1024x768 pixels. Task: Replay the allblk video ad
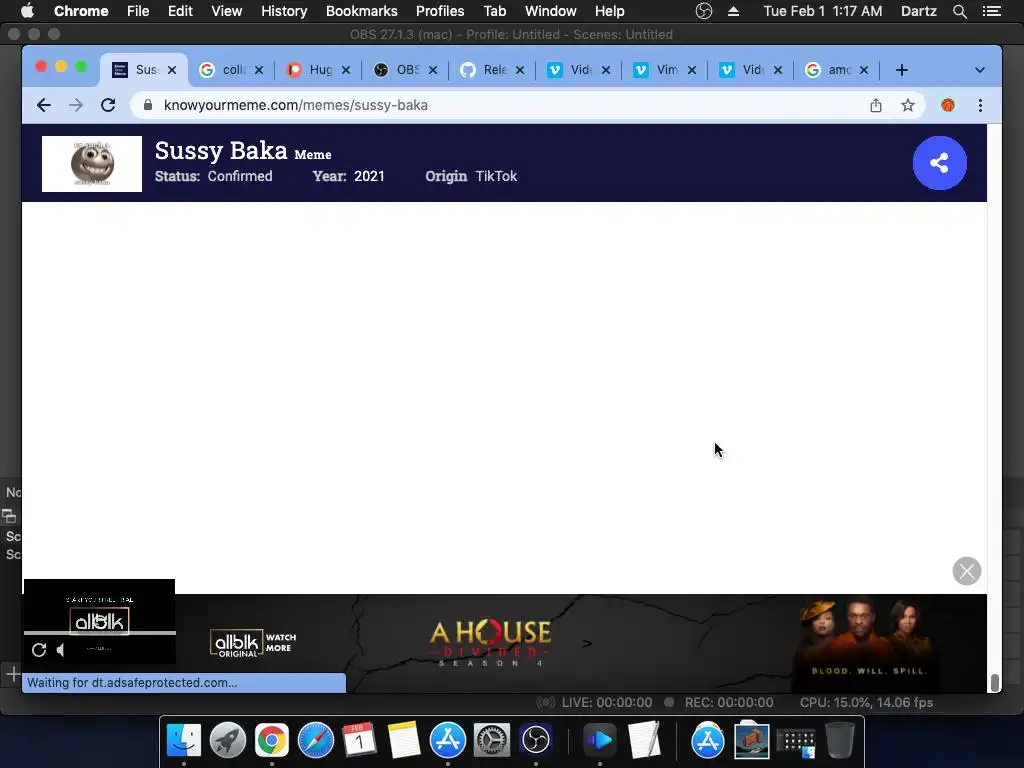[x=39, y=650]
